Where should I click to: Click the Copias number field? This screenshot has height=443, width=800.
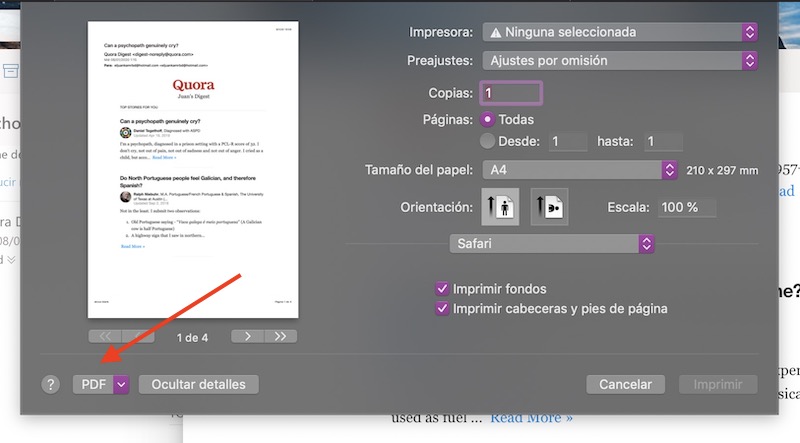point(511,92)
